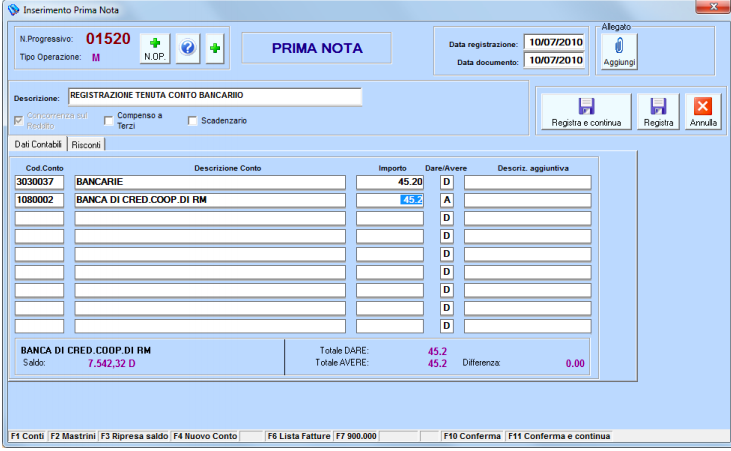Click the Descrizione text field
The height and width of the screenshot is (451, 731).
point(215,96)
